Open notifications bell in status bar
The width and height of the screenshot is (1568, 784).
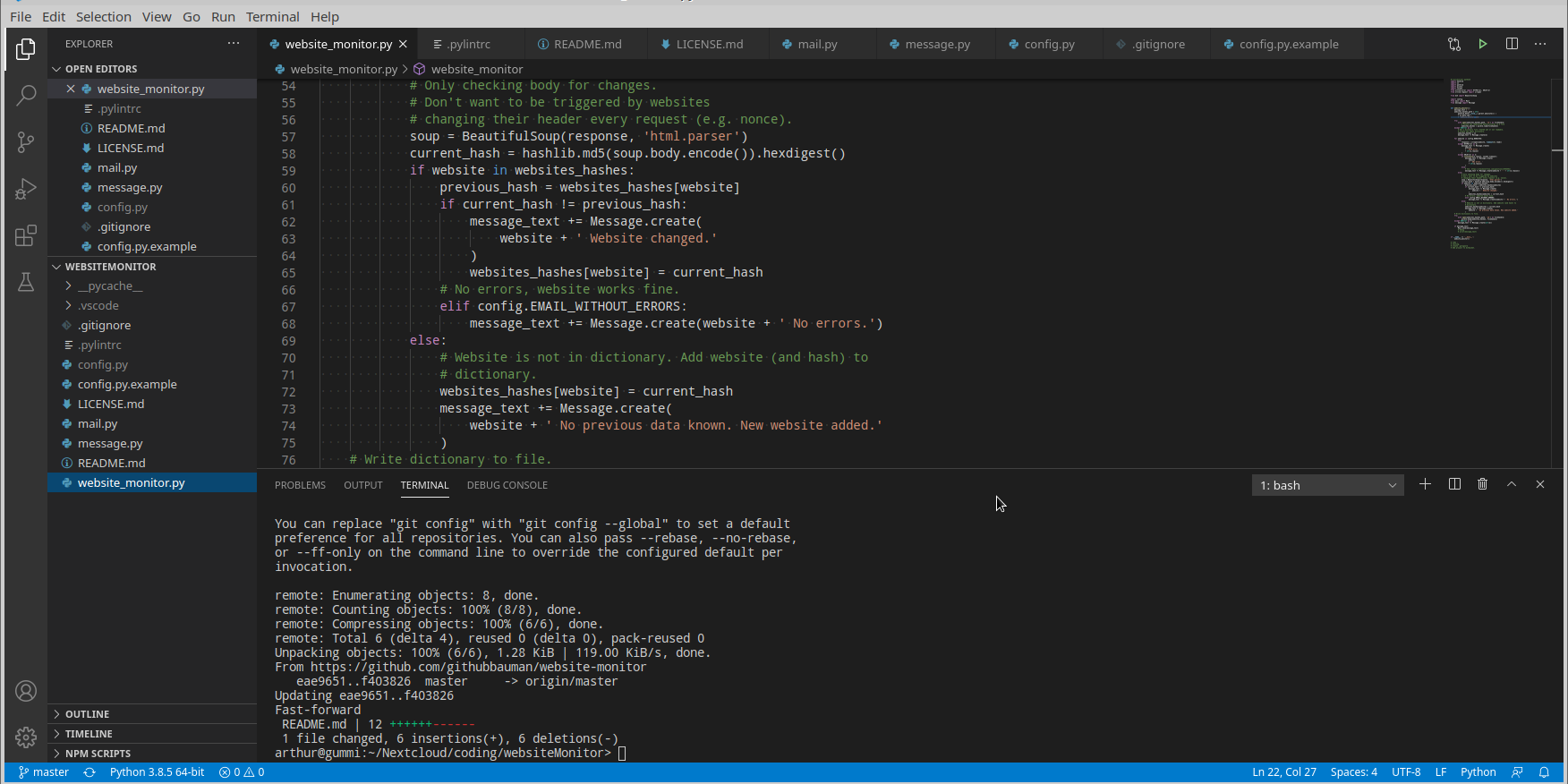point(1544,772)
